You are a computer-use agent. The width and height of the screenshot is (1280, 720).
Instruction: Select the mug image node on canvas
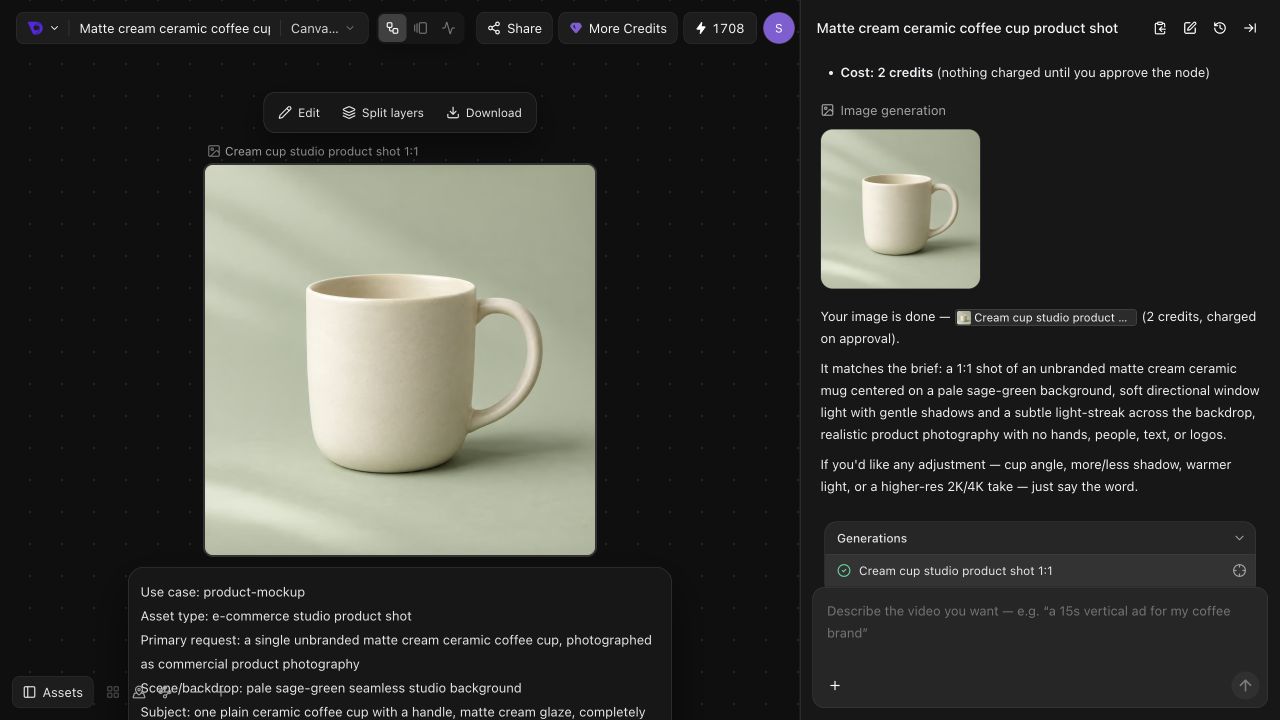(400, 360)
